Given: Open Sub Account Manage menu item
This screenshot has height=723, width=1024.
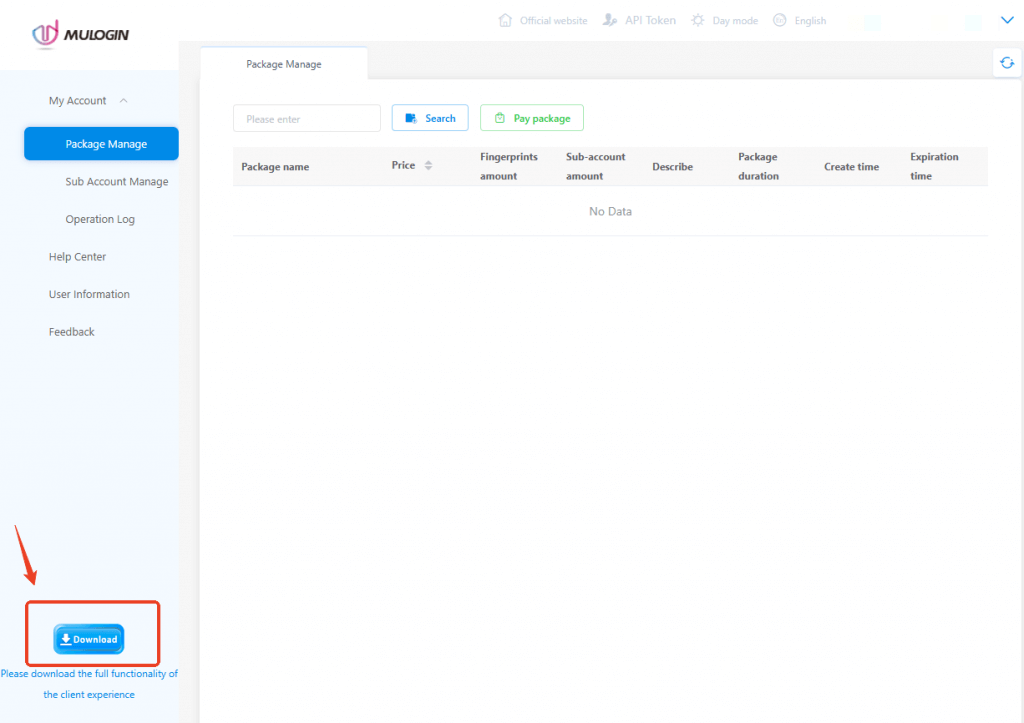Looking at the screenshot, I should point(117,182).
